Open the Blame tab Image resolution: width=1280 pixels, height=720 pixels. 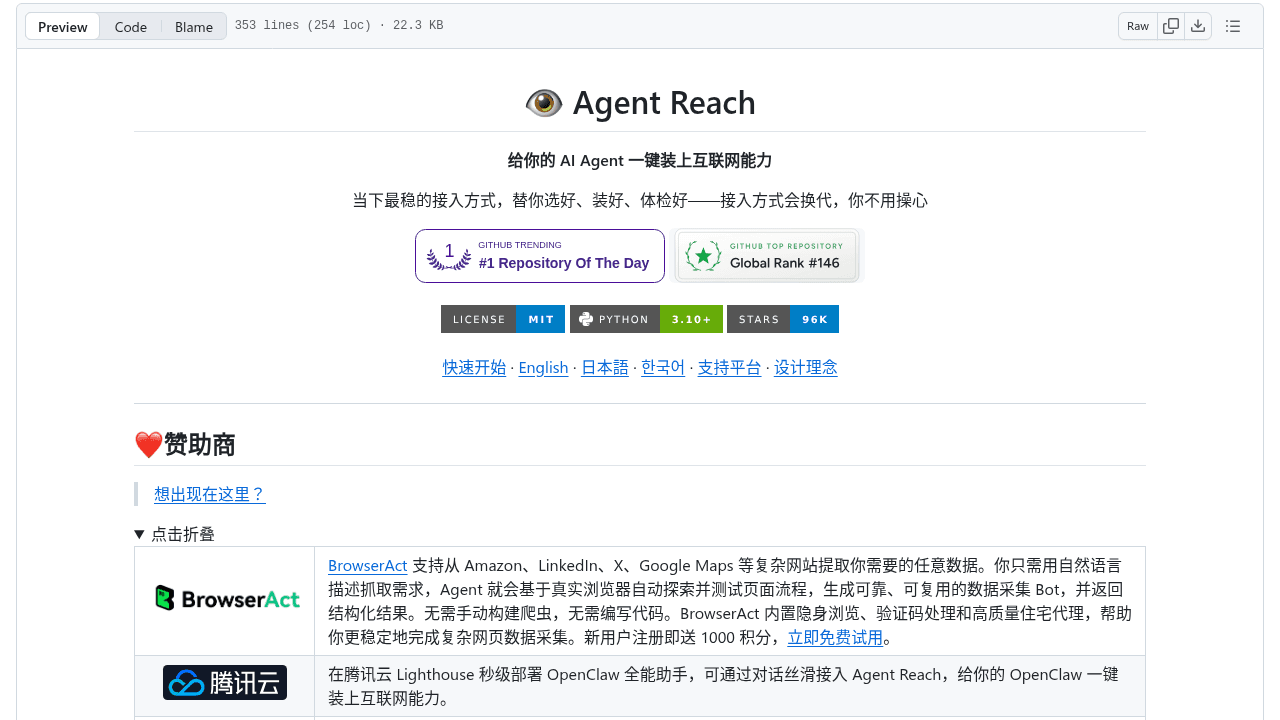click(194, 27)
